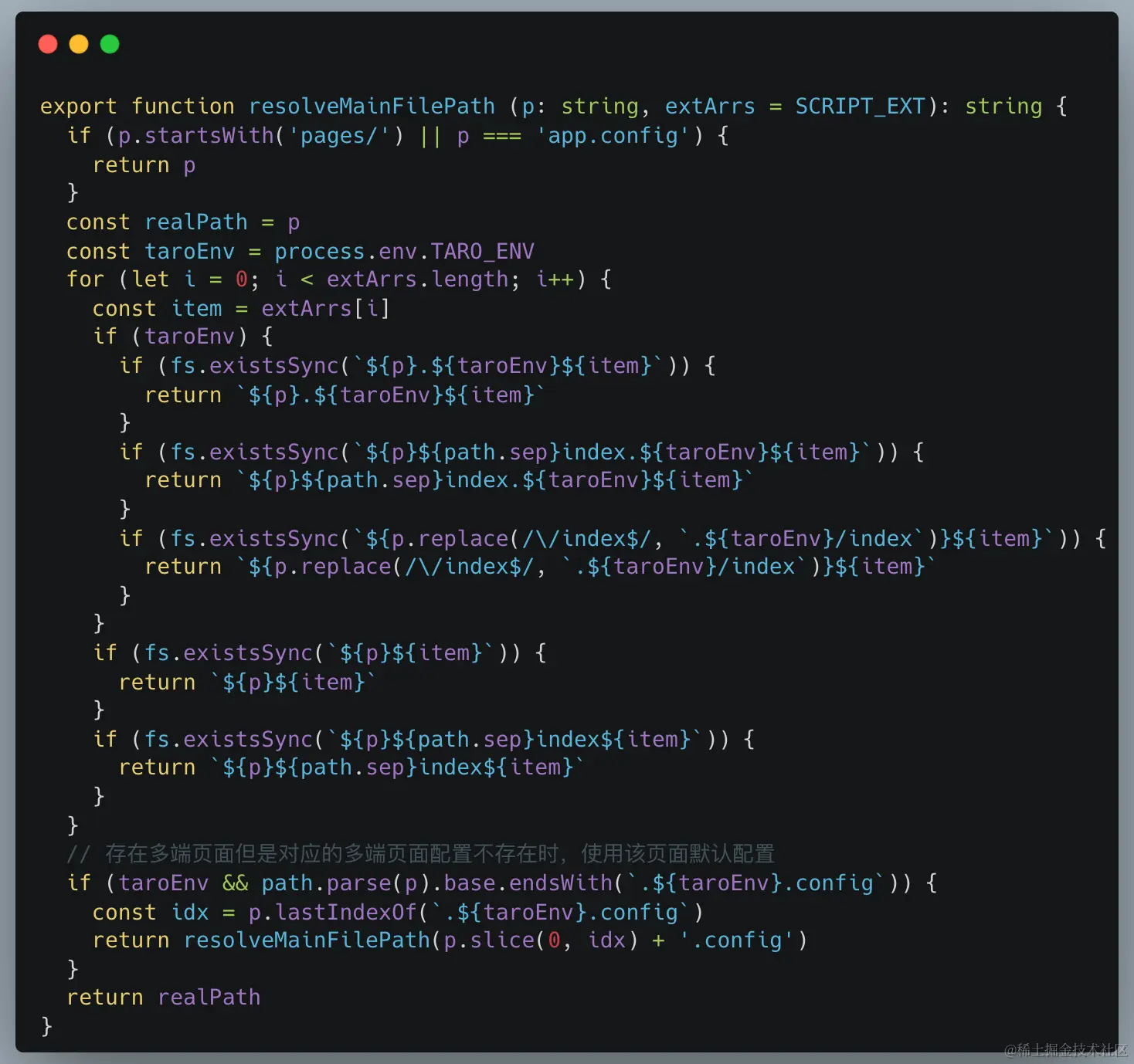Click the green maximize dot
The height and width of the screenshot is (1064, 1134).
tap(110, 44)
